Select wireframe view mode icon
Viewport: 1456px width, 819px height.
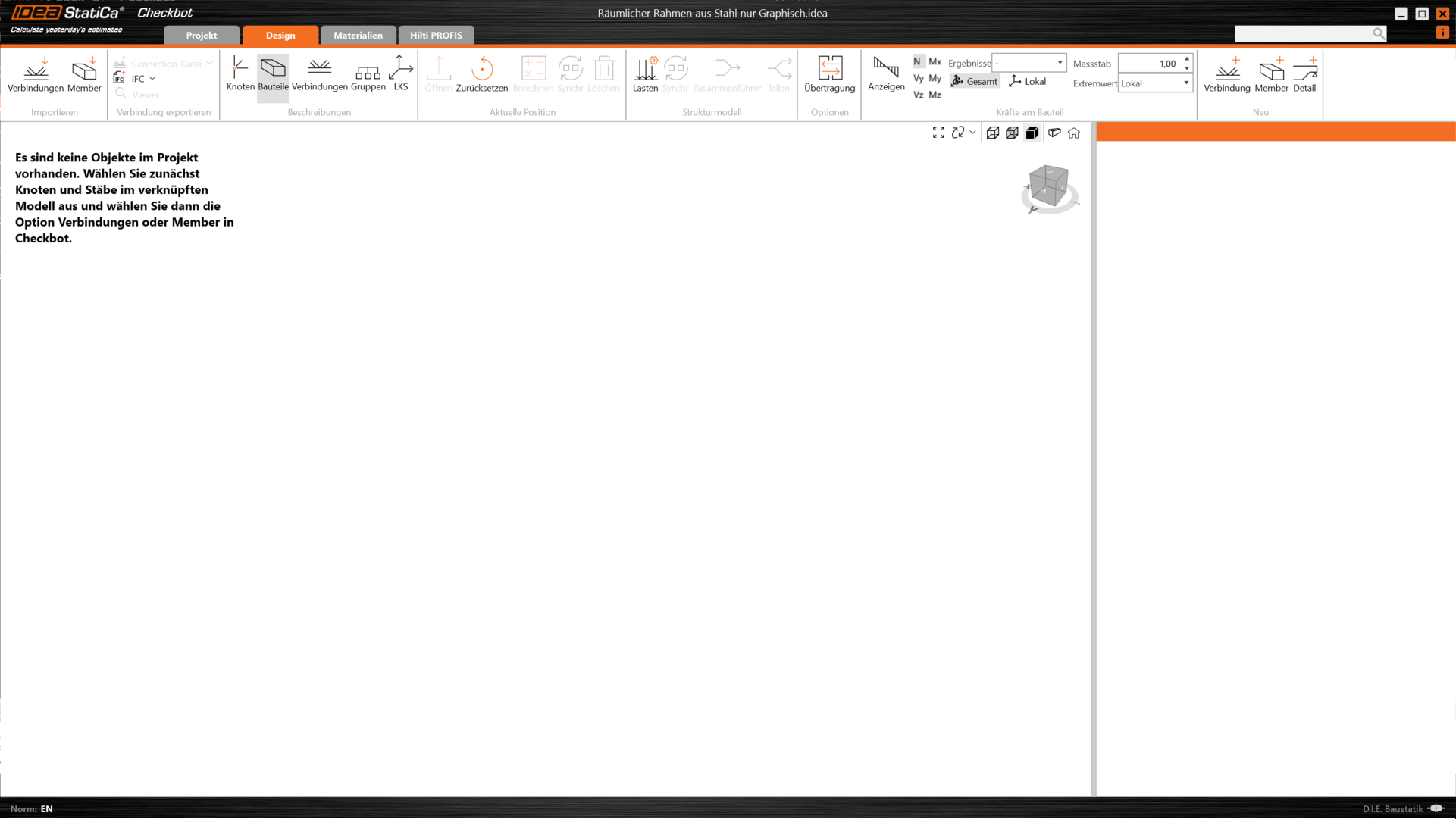coord(993,133)
